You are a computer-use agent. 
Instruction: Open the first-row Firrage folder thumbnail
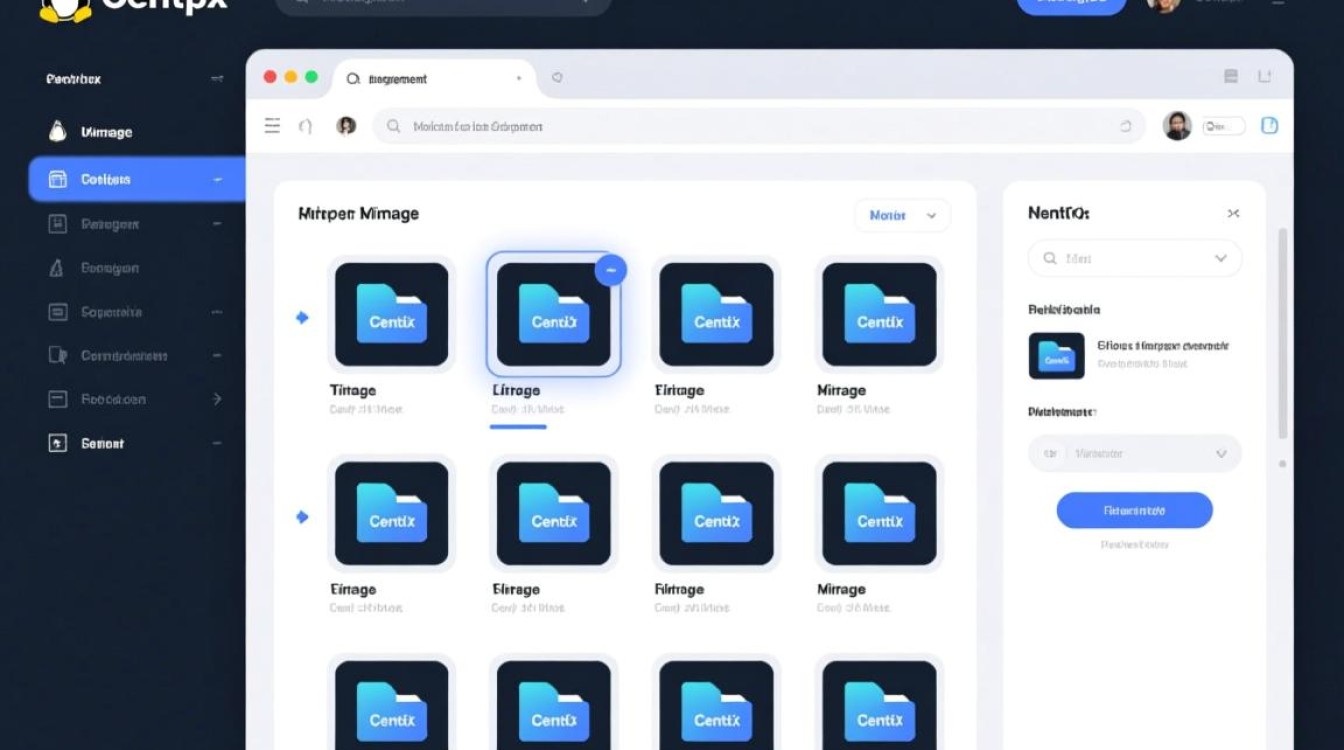(716, 314)
